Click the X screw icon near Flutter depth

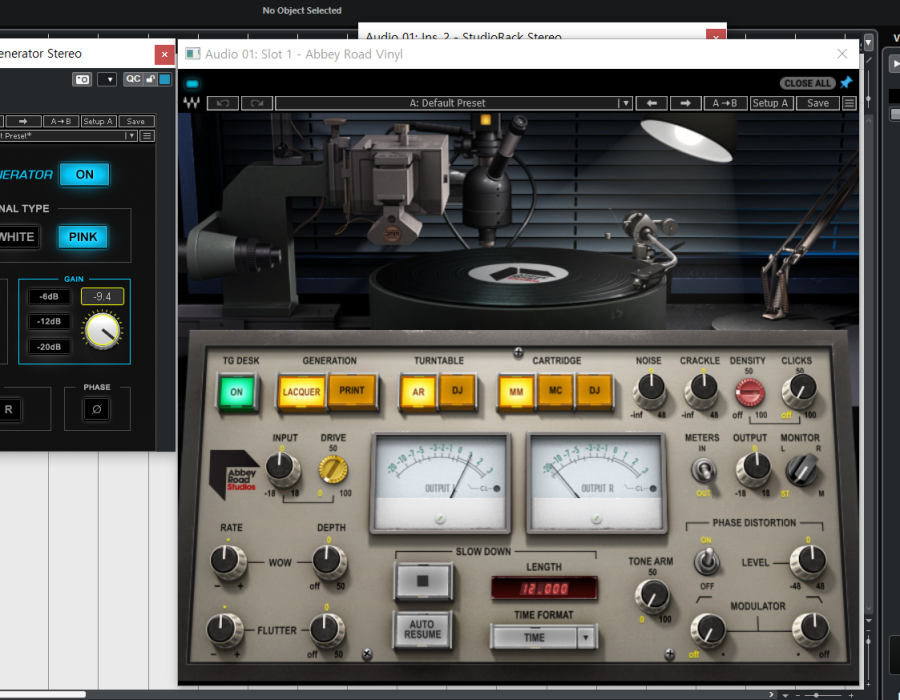[x=367, y=654]
